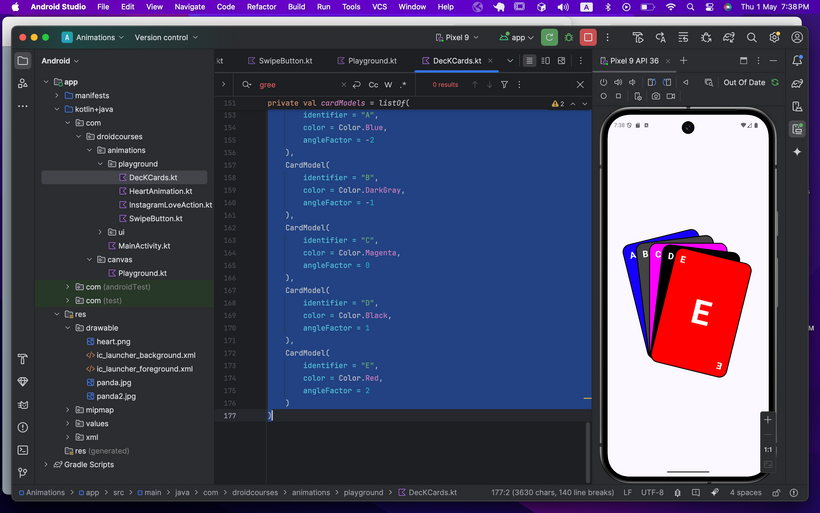Toggle Match Case (Cc) in search bar
The width and height of the screenshot is (820, 513).
(373, 85)
